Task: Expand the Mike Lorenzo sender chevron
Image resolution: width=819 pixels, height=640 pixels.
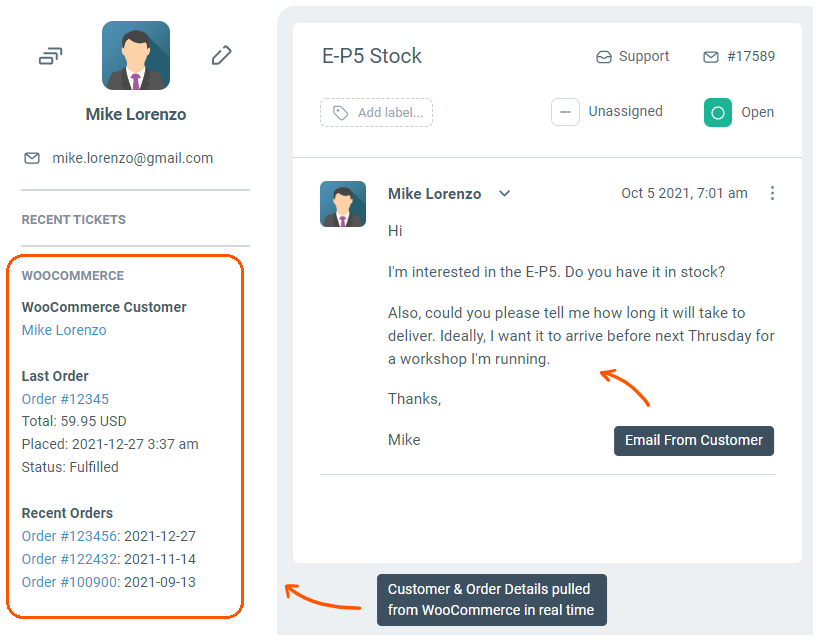Action: tap(505, 194)
